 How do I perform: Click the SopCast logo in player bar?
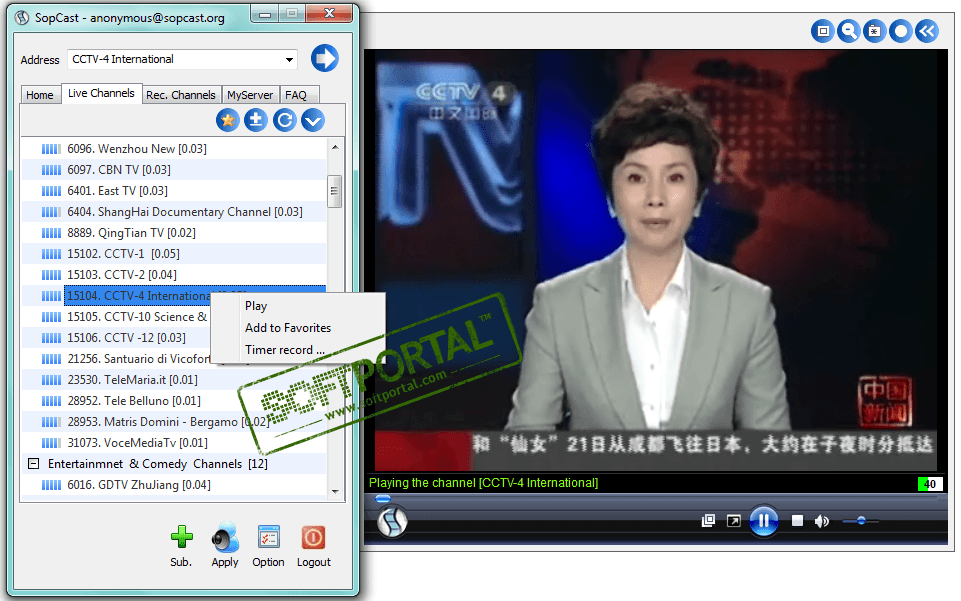tap(392, 521)
